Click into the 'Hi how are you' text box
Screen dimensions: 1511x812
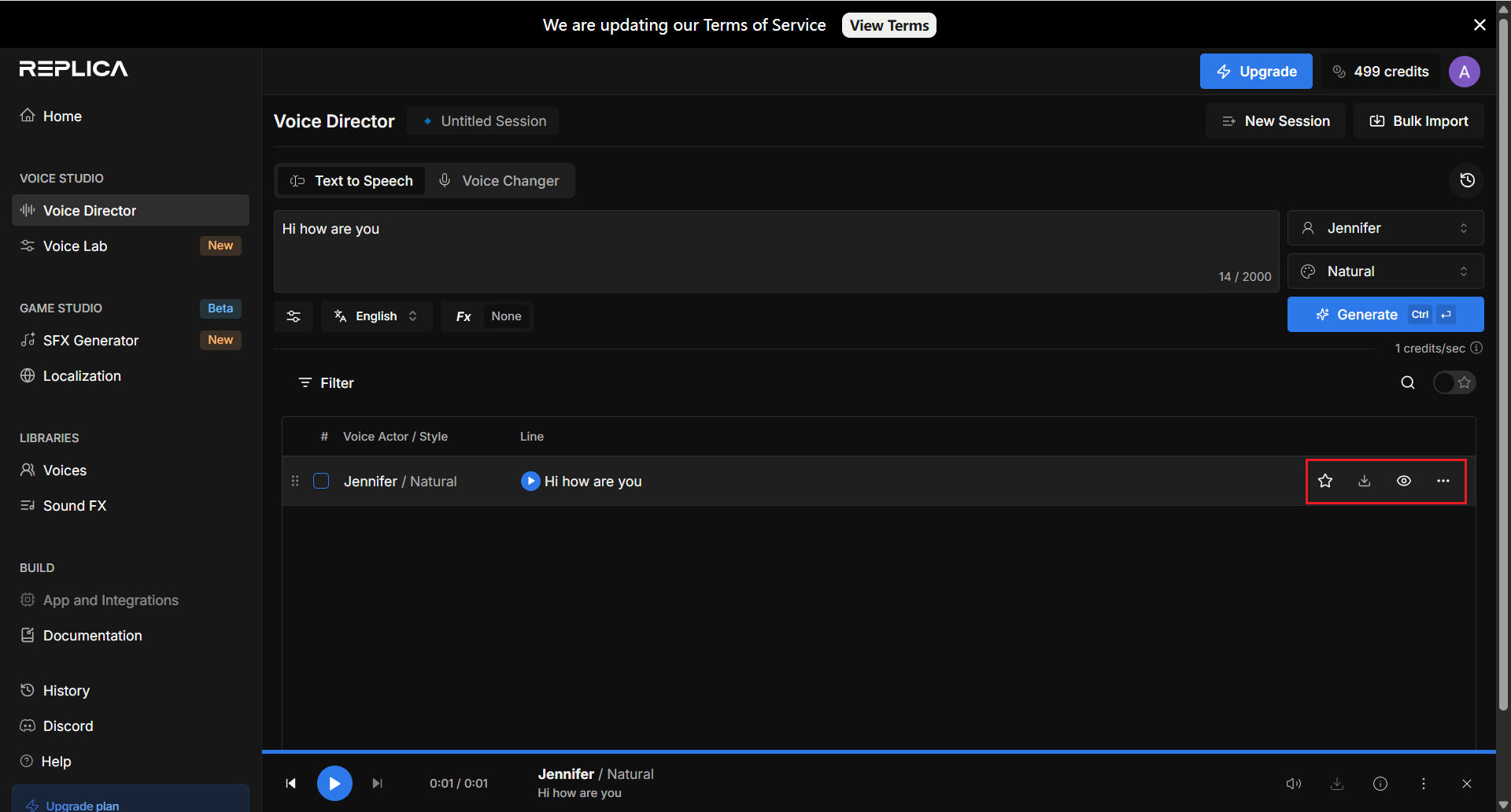tap(777, 251)
